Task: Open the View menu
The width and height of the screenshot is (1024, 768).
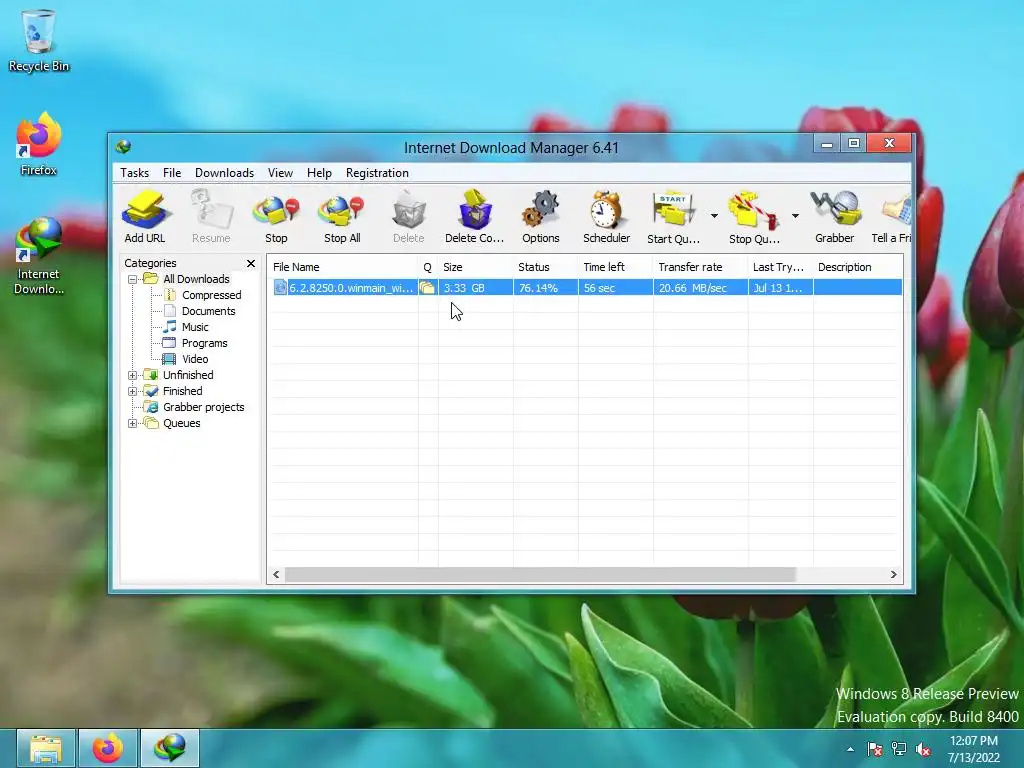Action: [280, 172]
